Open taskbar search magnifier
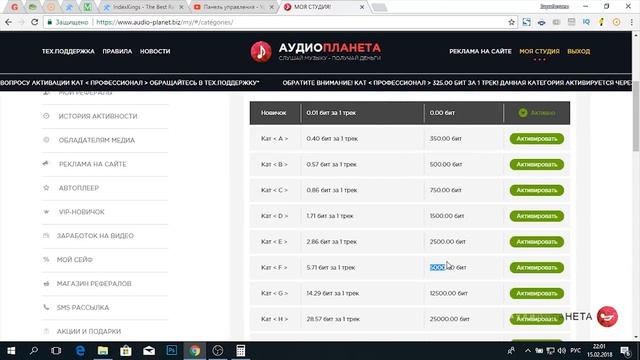The width and height of the screenshot is (640, 360). click(x=34, y=351)
